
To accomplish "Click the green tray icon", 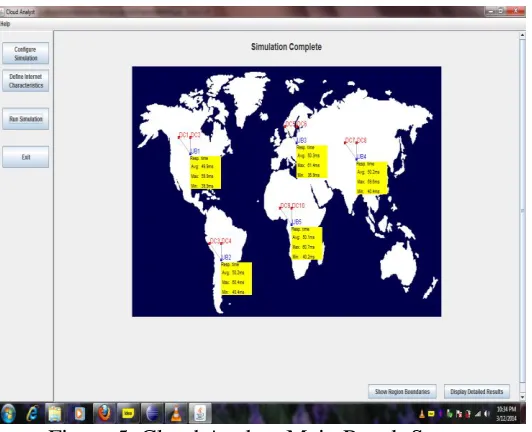I will tap(450, 414).
